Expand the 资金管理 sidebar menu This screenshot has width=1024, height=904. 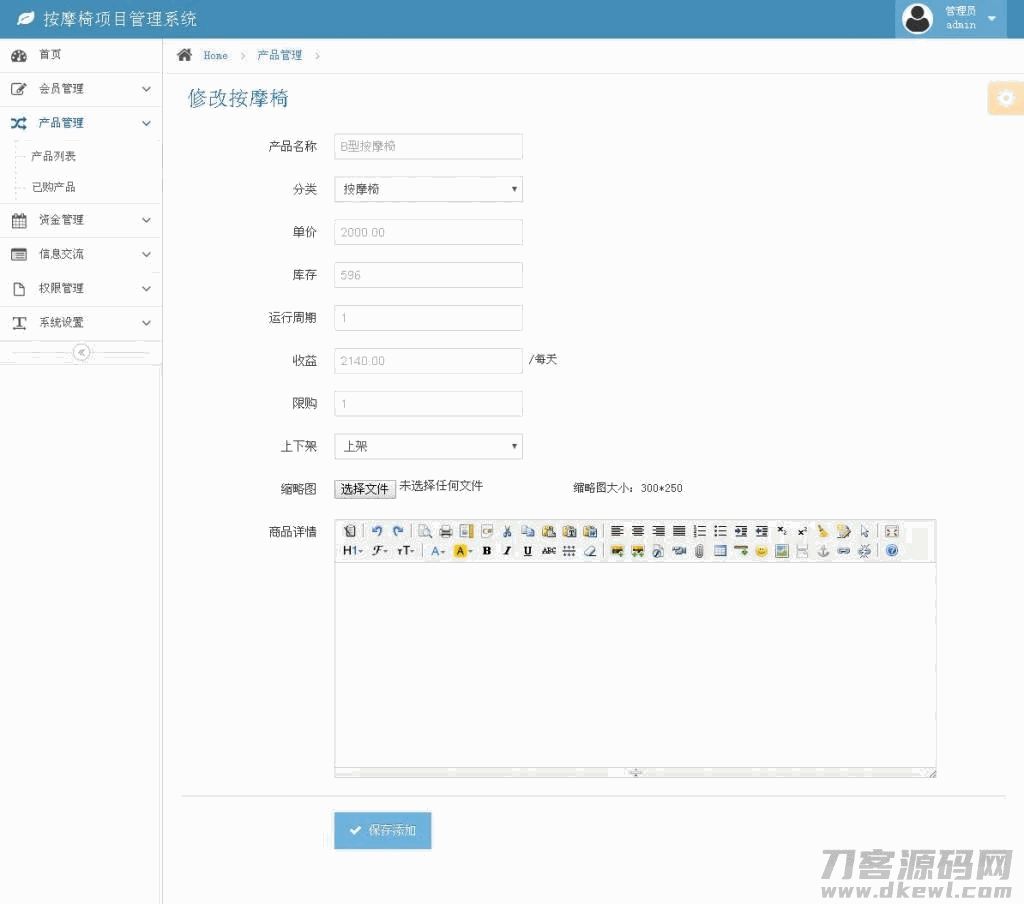80,220
